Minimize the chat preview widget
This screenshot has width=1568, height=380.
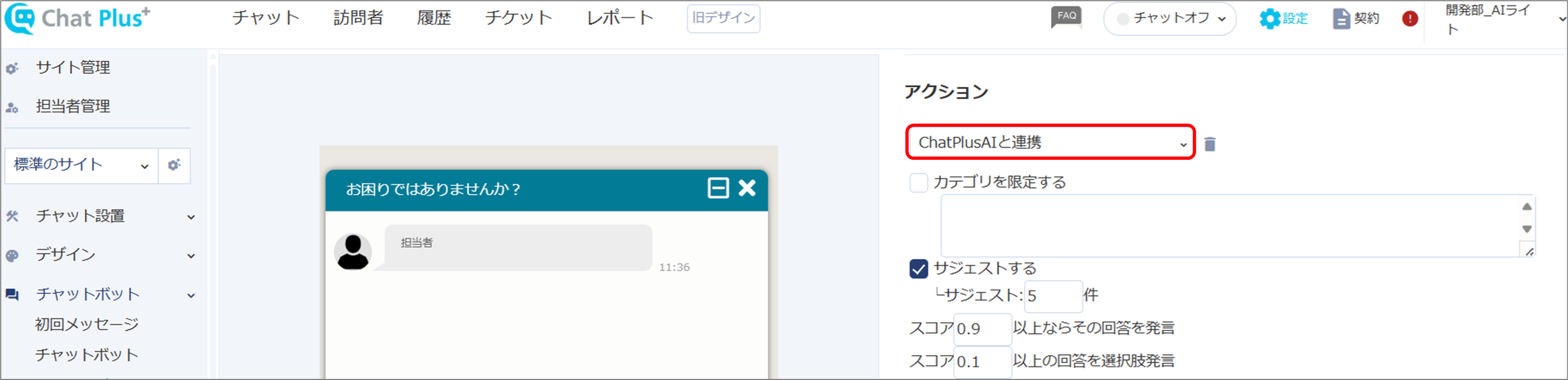pos(718,188)
